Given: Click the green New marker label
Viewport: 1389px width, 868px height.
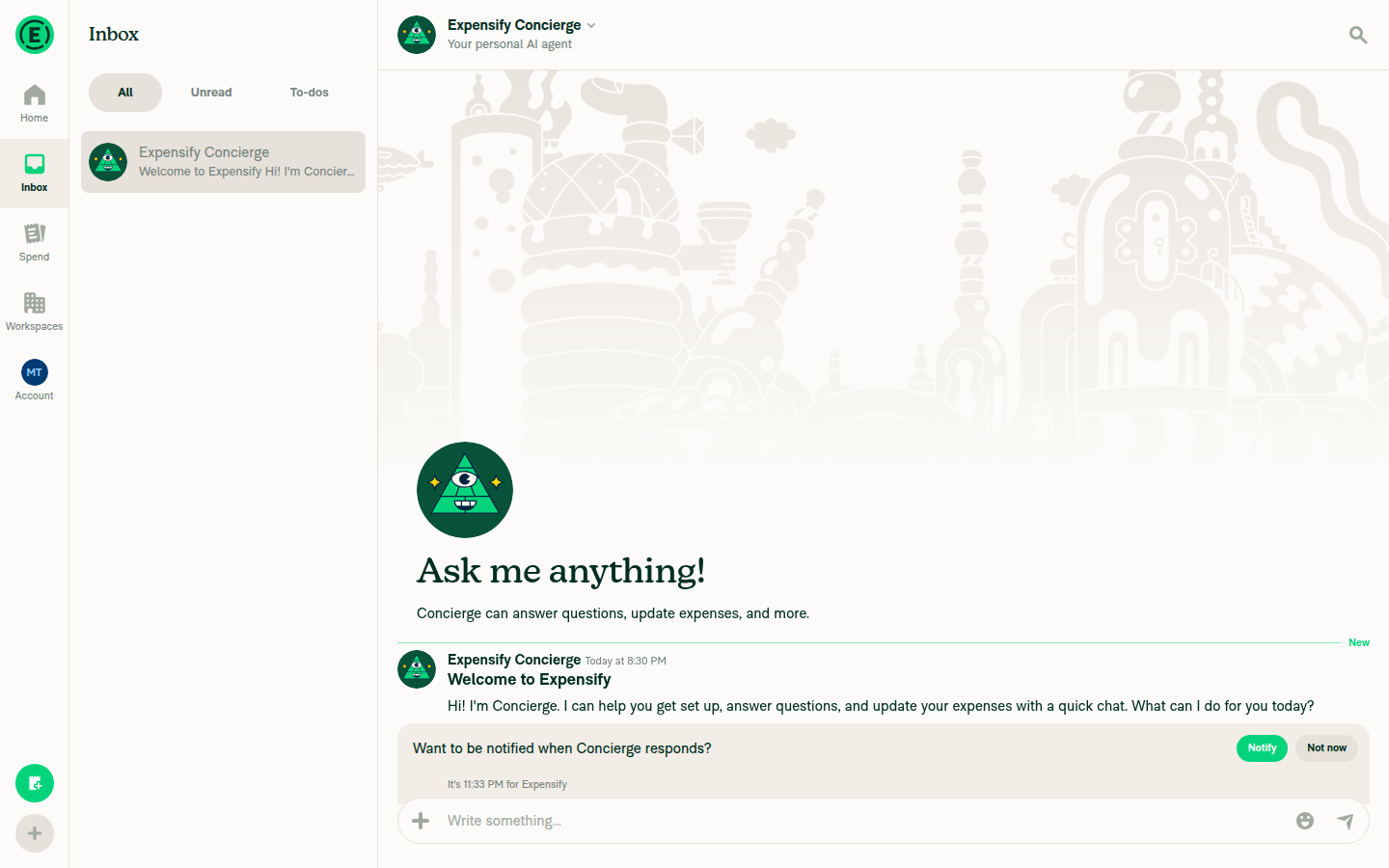Looking at the screenshot, I should (1359, 642).
